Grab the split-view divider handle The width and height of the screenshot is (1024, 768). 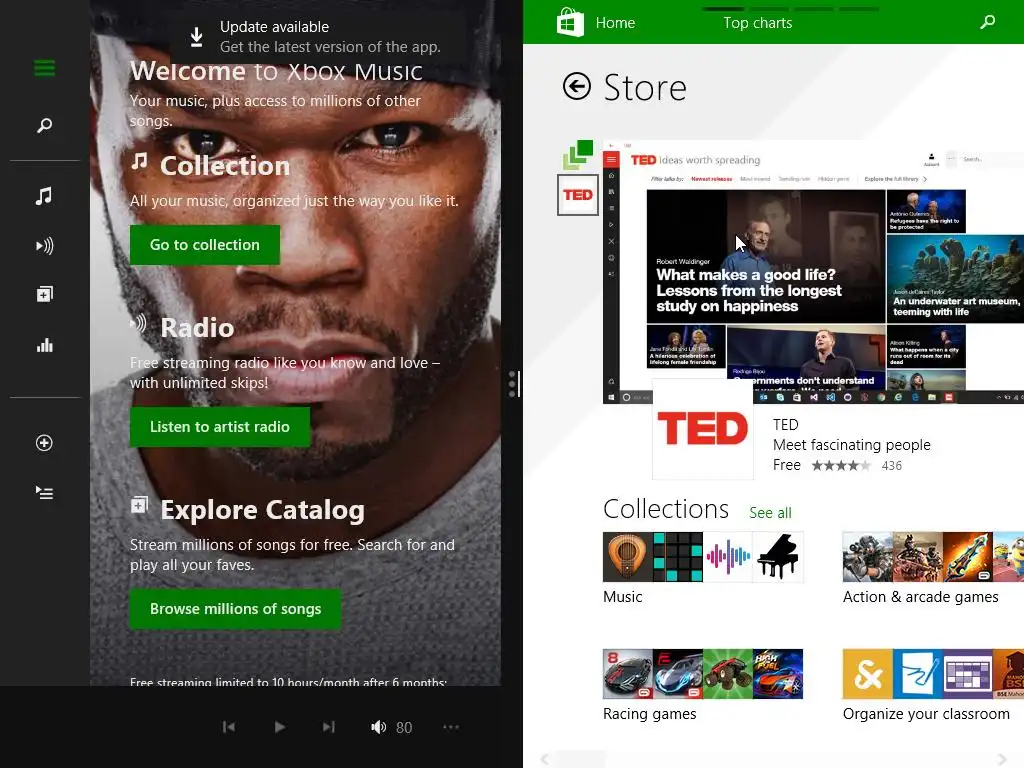514,384
